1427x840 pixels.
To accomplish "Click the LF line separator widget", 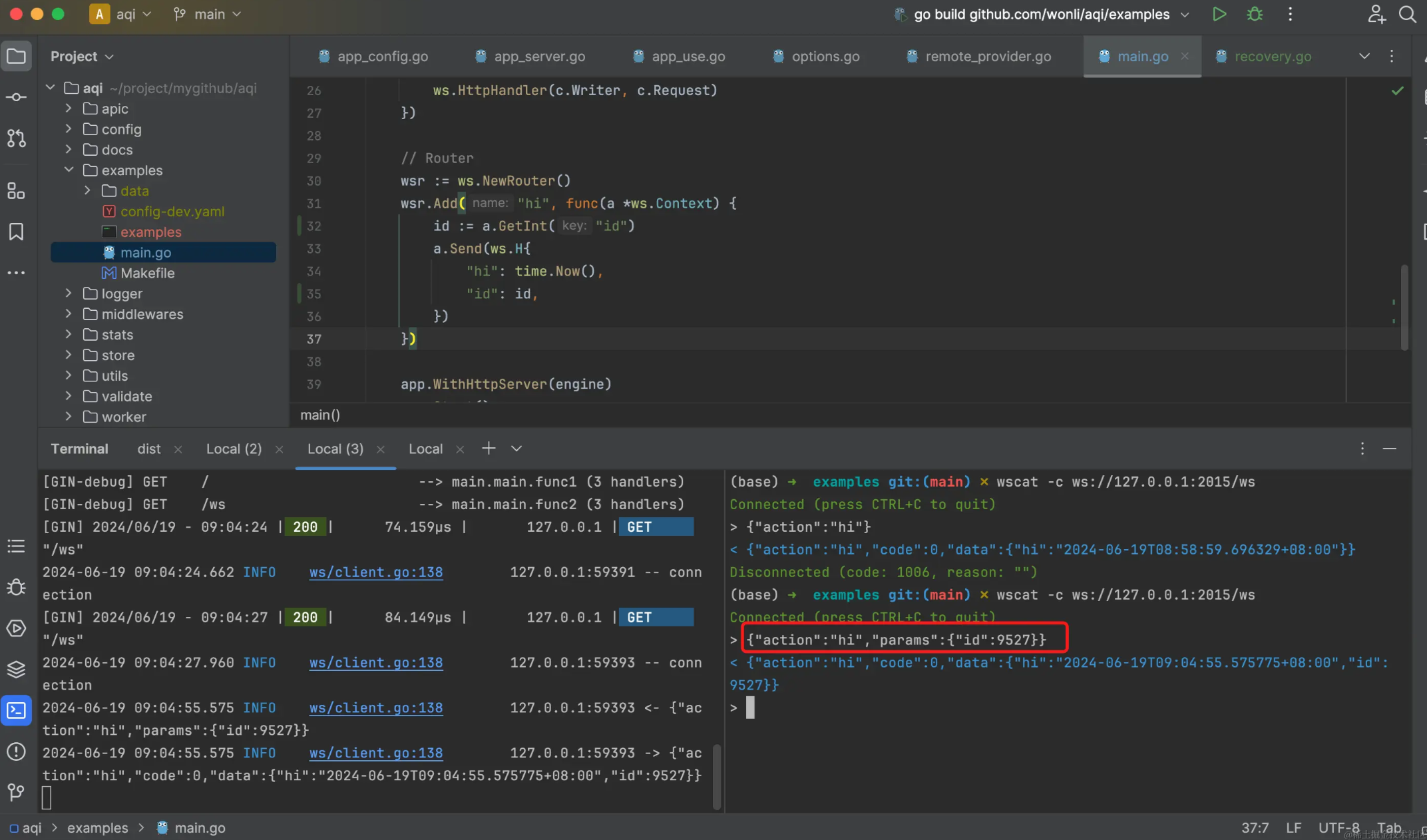I will coord(1294,828).
